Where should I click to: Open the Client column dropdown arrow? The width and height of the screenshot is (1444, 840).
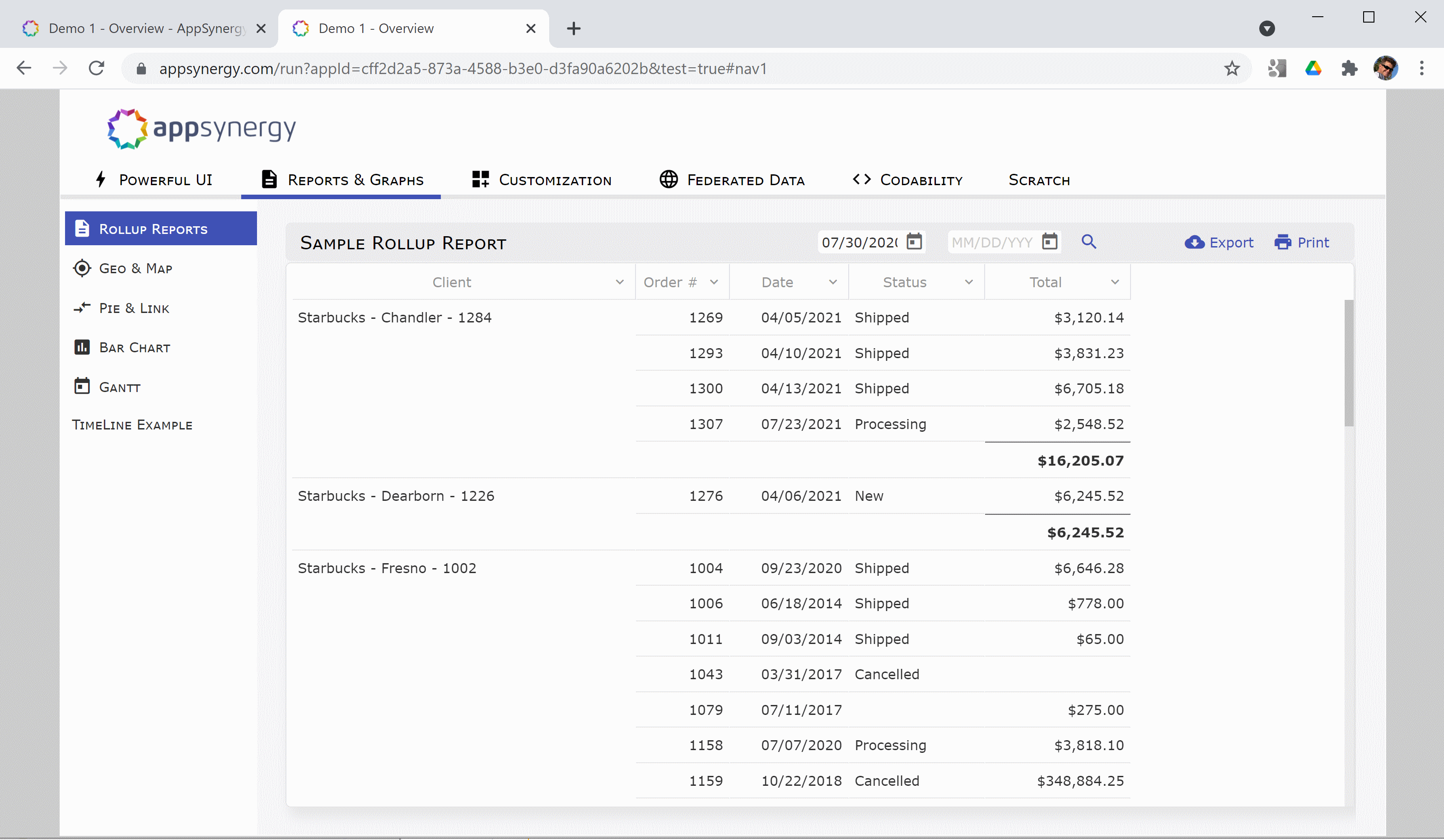click(x=619, y=282)
